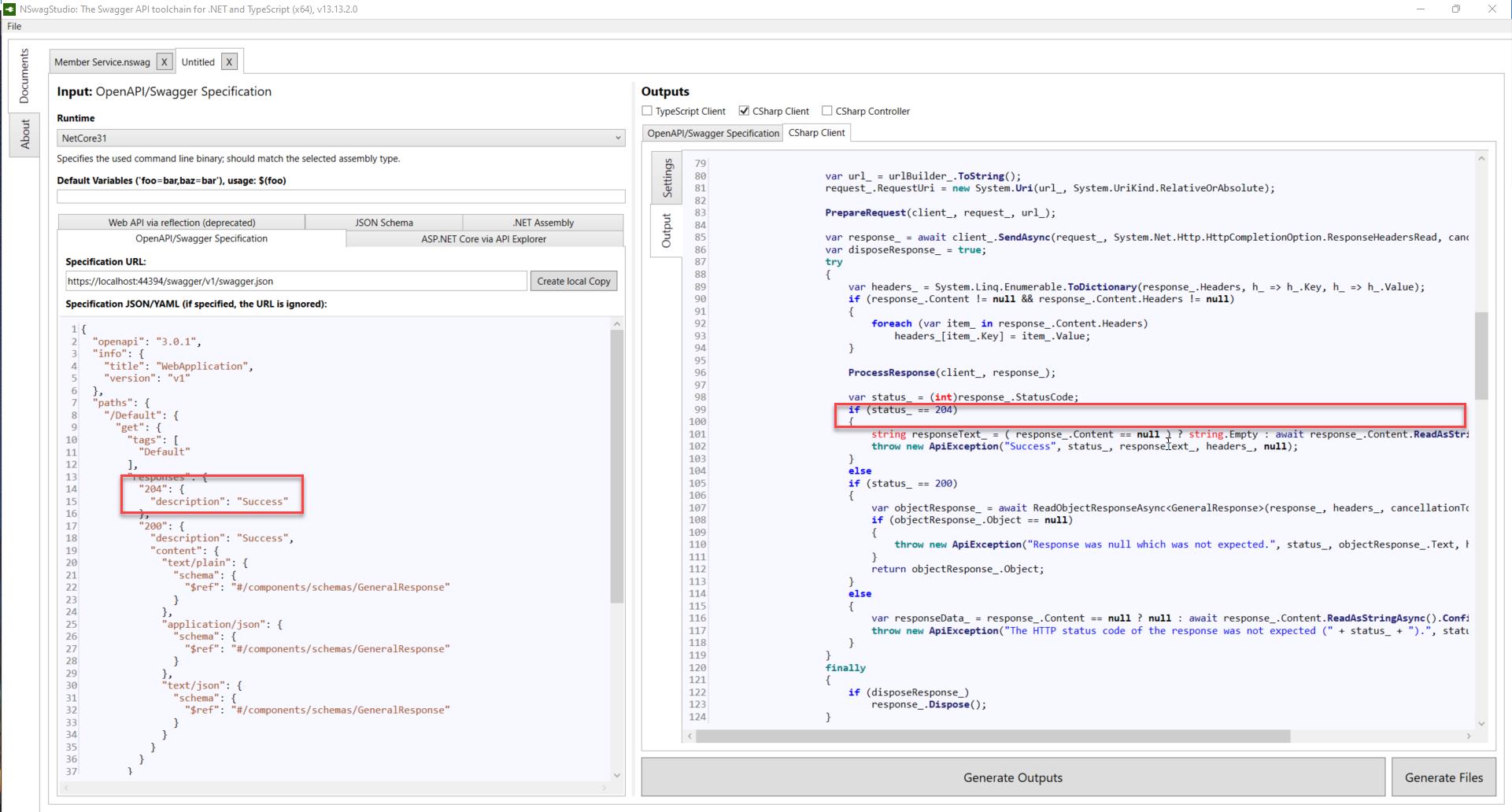Select OpenAPI/Swagger Specification input tab

coord(201,238)
